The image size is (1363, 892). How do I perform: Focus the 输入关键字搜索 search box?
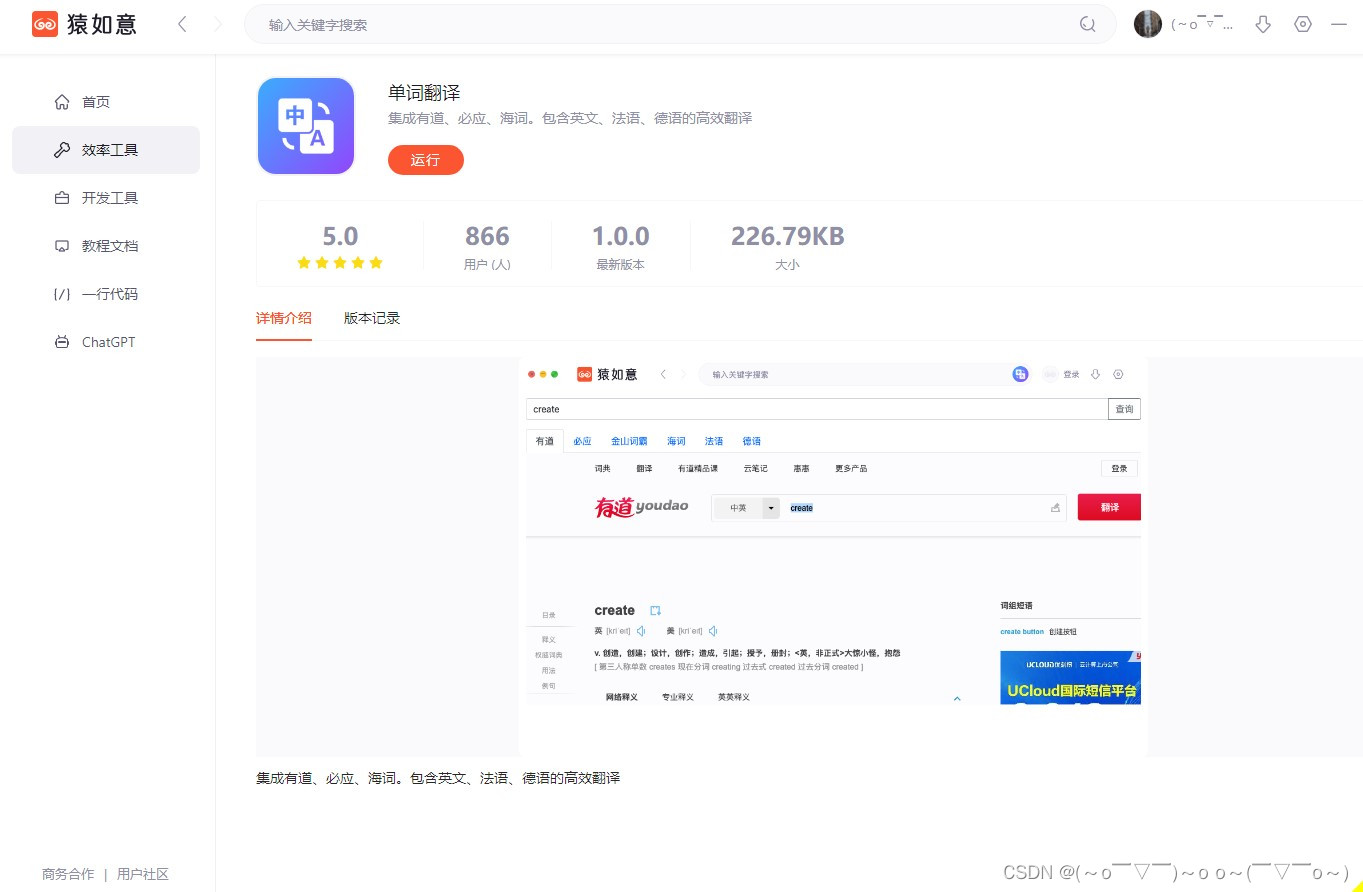680,24
